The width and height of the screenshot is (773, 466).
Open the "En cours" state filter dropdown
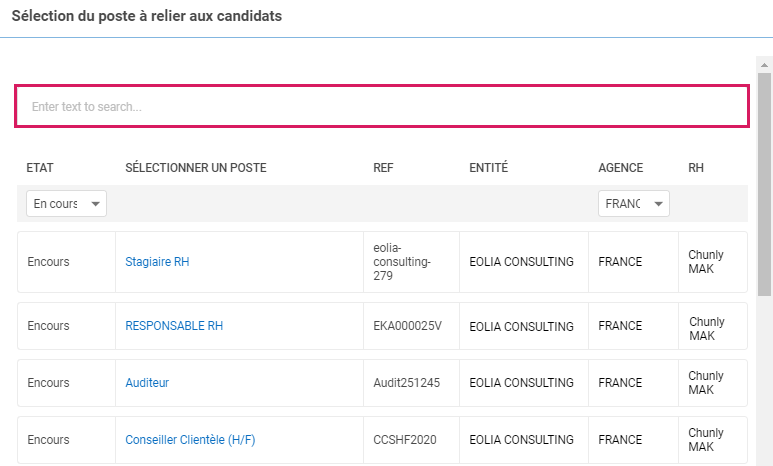coord(67,204)
